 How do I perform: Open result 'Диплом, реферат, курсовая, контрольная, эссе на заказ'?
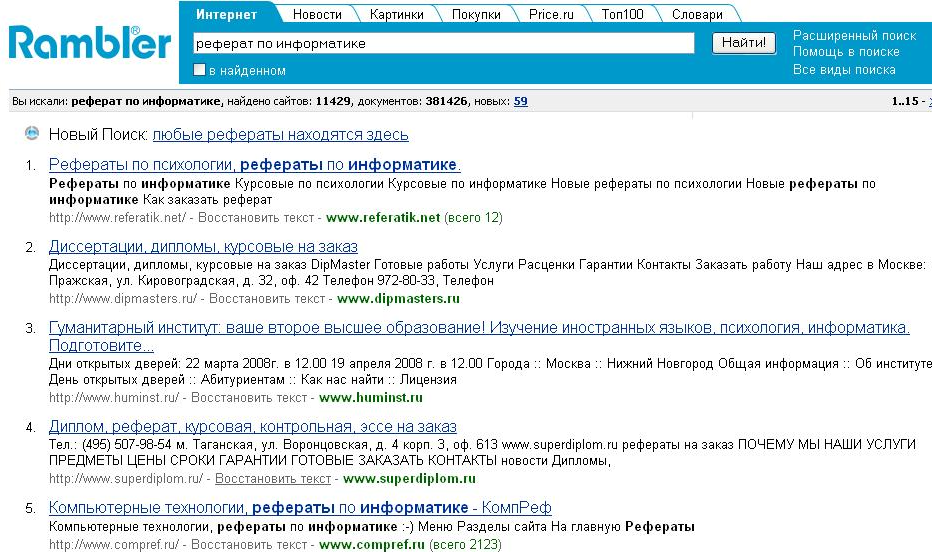point(253,426)
